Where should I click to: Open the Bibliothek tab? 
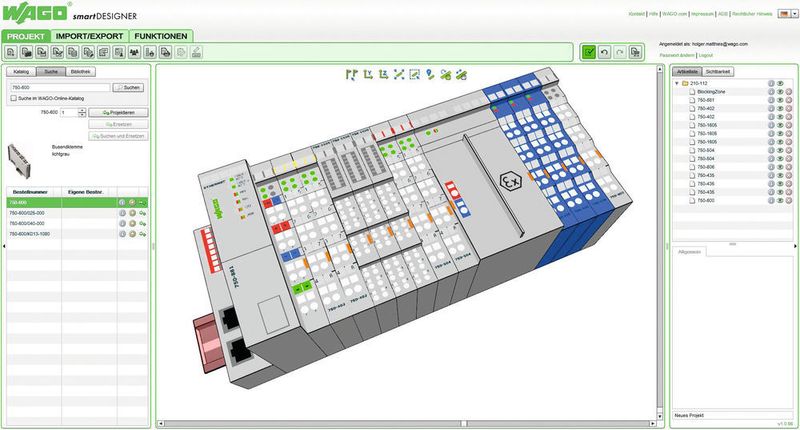point(81,72)
